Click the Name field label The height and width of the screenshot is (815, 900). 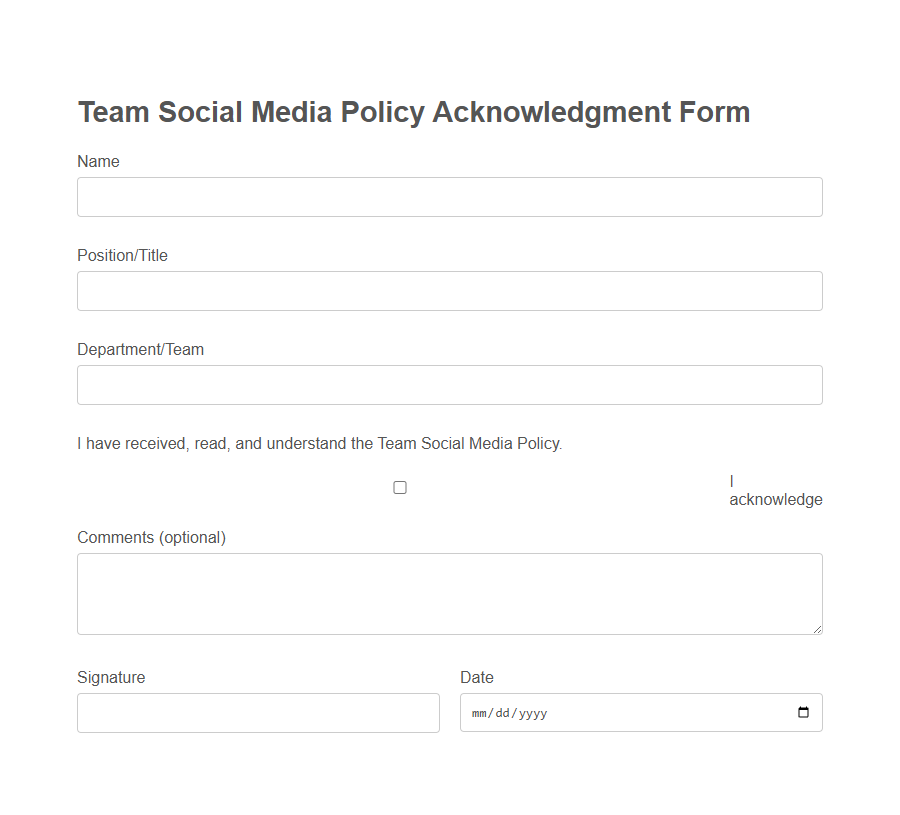pyautogui.click(x=98, y=161)
